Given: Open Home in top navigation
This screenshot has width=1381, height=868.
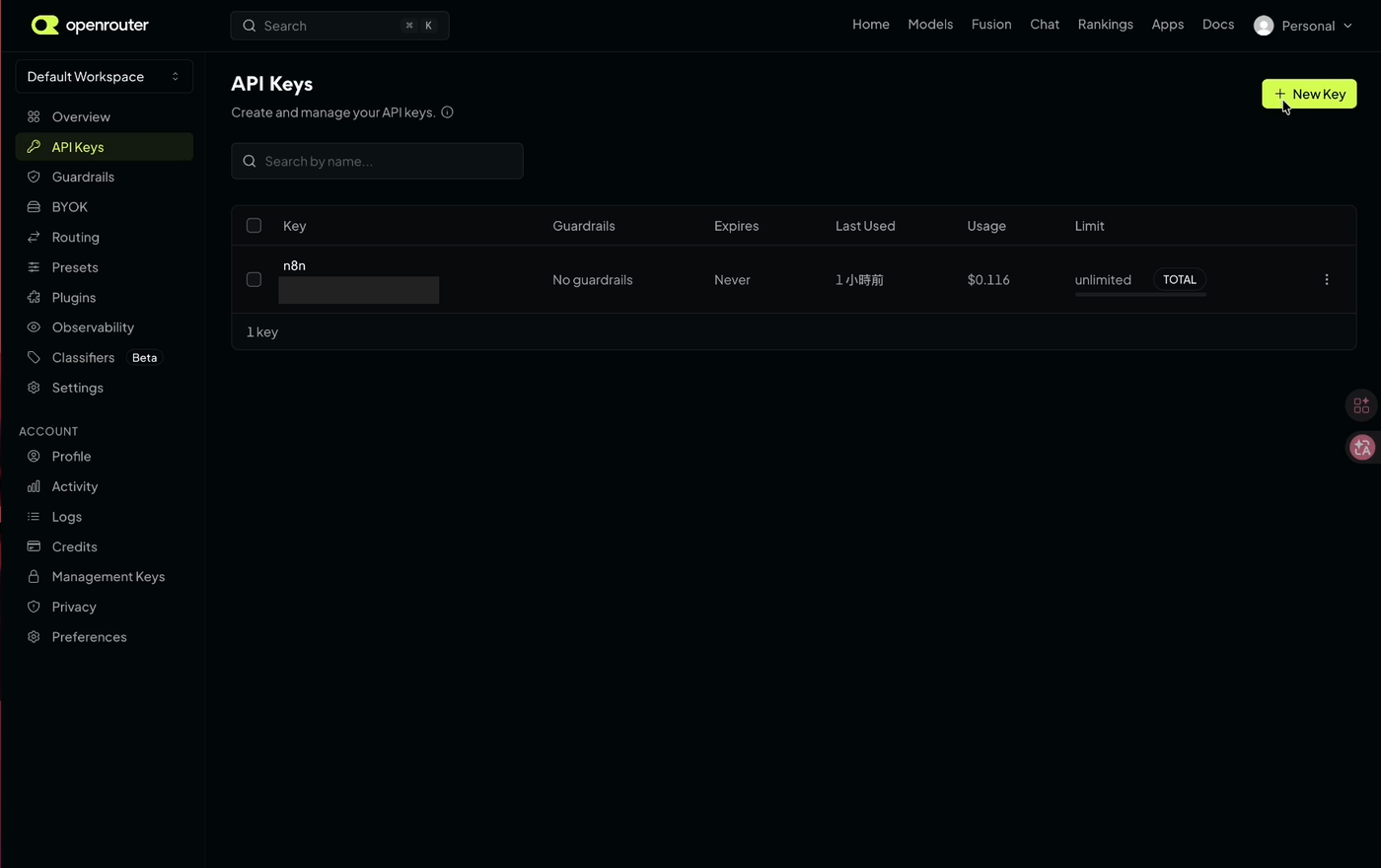Looking at the screenshot, I should [871, 25].
